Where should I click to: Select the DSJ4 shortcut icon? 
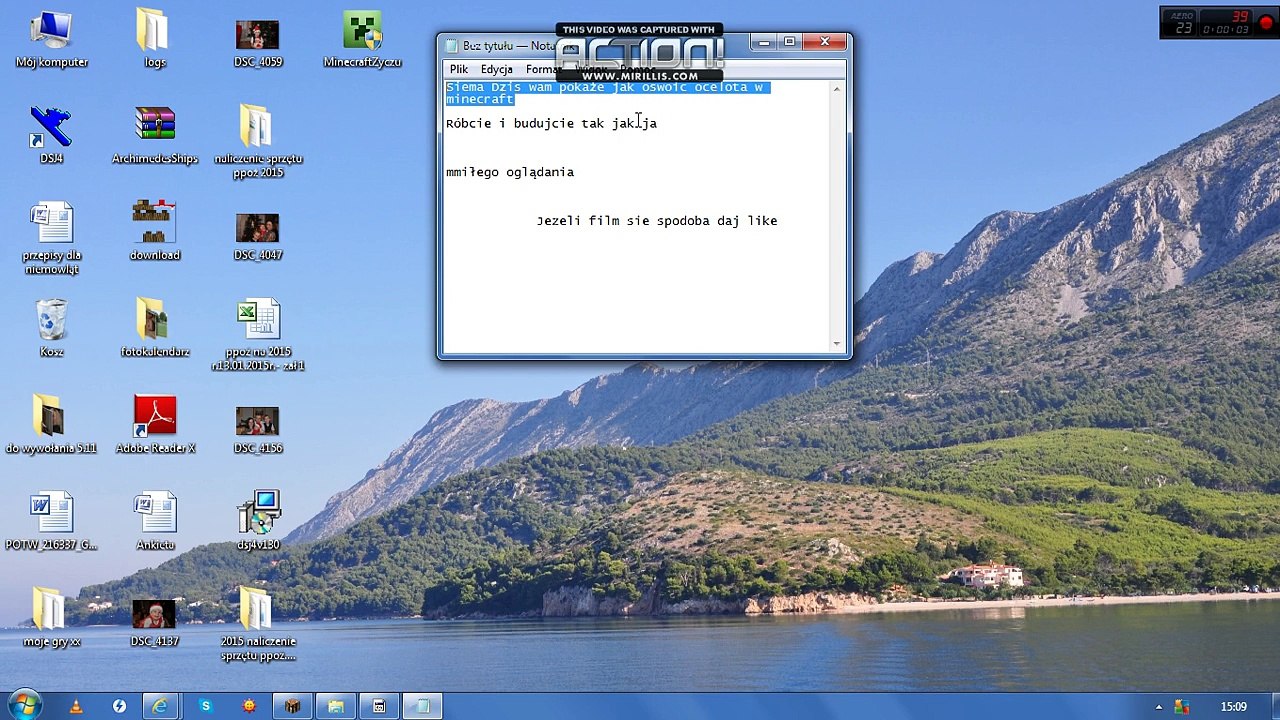51,136
